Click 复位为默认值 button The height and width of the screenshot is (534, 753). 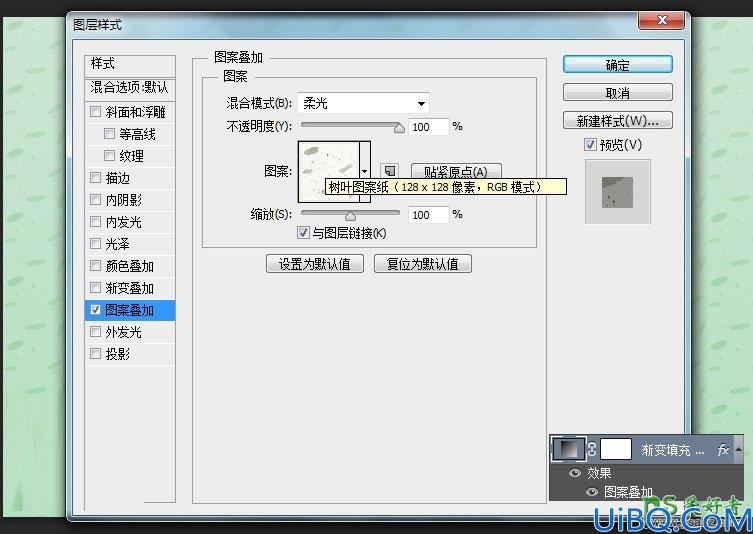point(423,264)
